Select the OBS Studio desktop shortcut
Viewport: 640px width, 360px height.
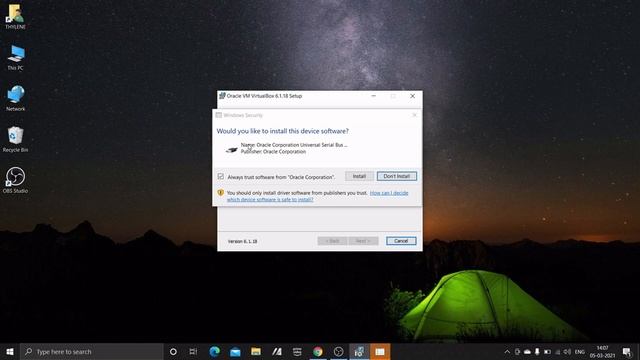click(x=16, y=180)
